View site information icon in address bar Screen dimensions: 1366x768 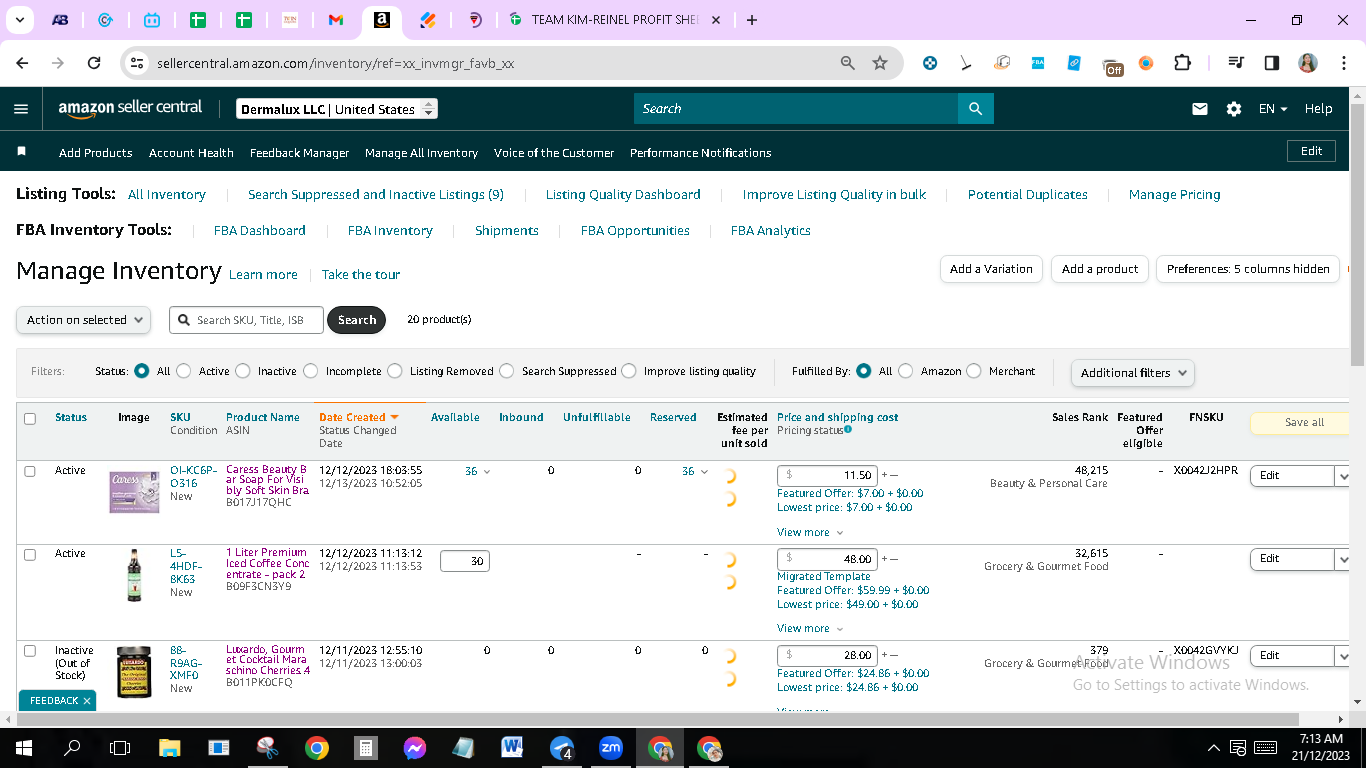pyautogui.click(x=137, y=63)
